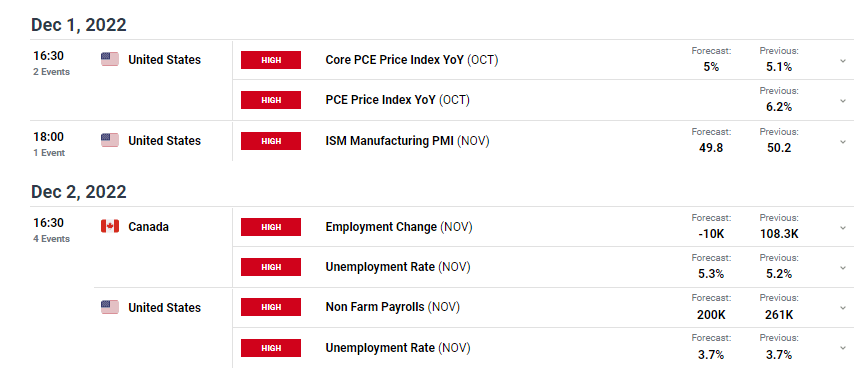Image resolution: width=854 pixels, height=382 pixels.
Task: Click the HIGH badge for Non Farm Payrolls
Action: pos(271,307)
